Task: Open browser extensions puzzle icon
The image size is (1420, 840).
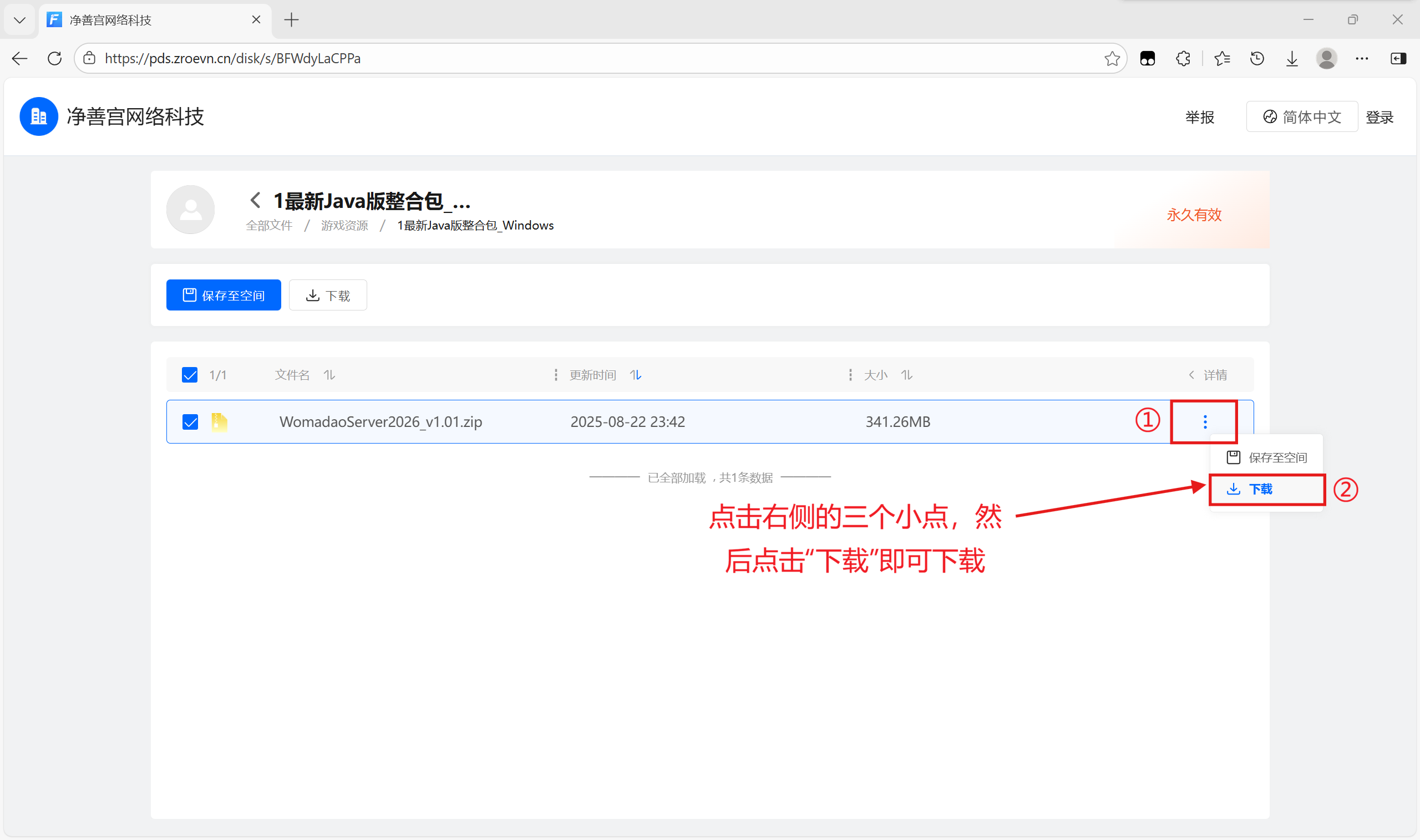Action: (1183, 58)
